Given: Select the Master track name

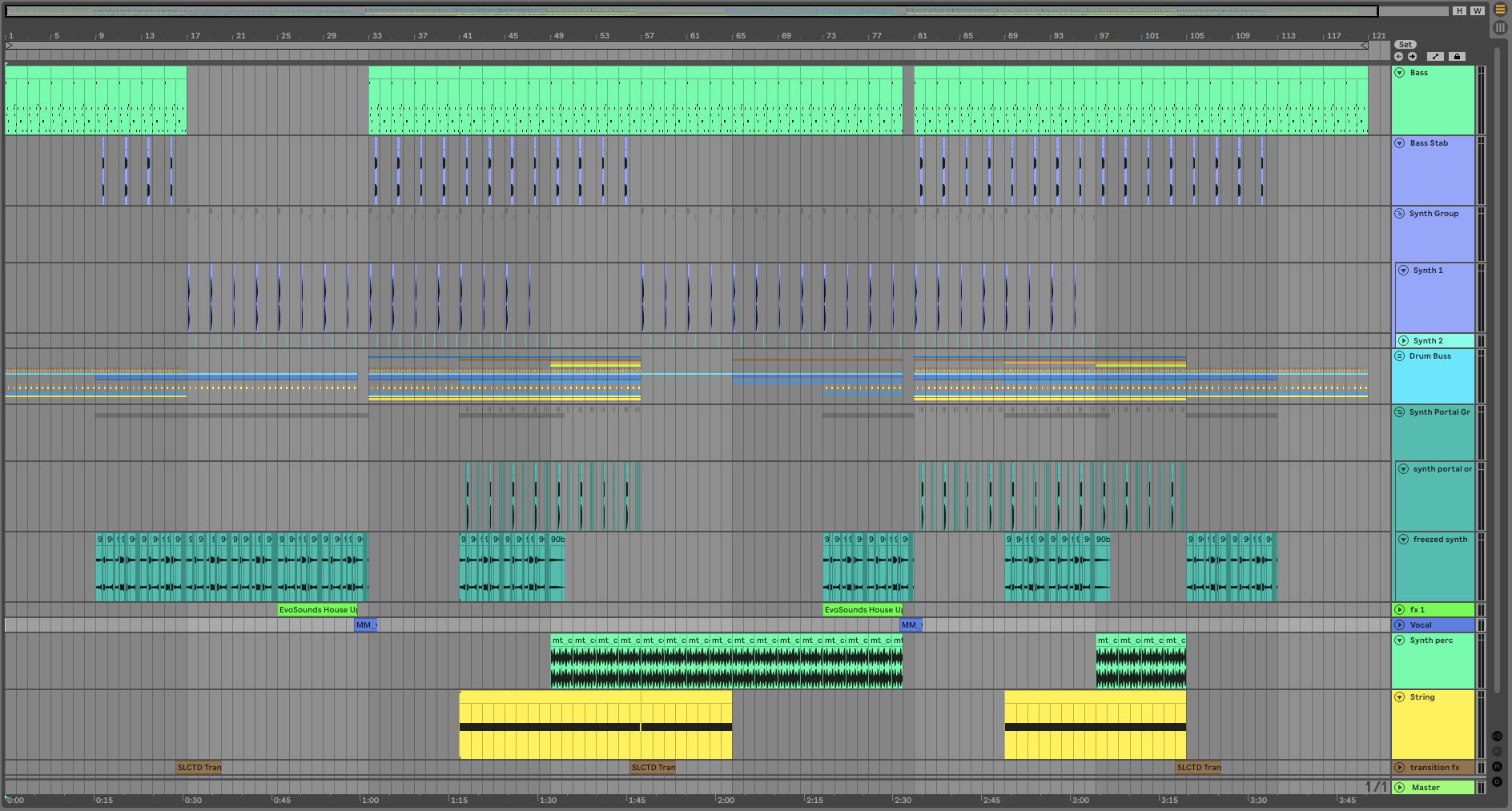Looking at the screenshot, I should [1426, 788].
